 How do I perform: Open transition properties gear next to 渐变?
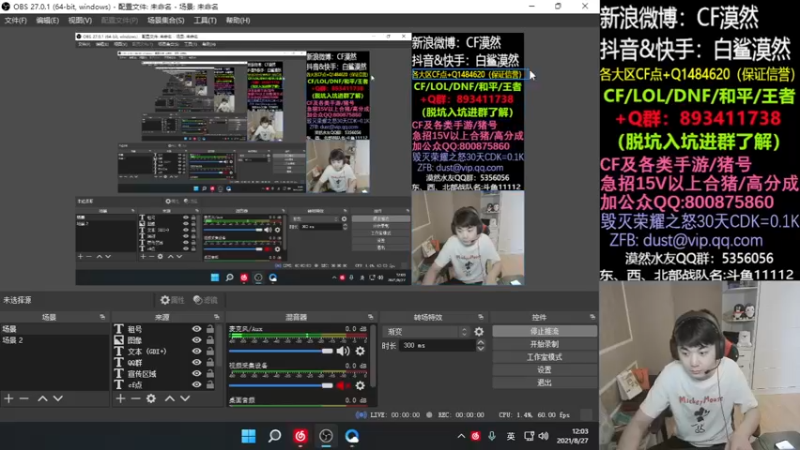[x=479, y=332]
